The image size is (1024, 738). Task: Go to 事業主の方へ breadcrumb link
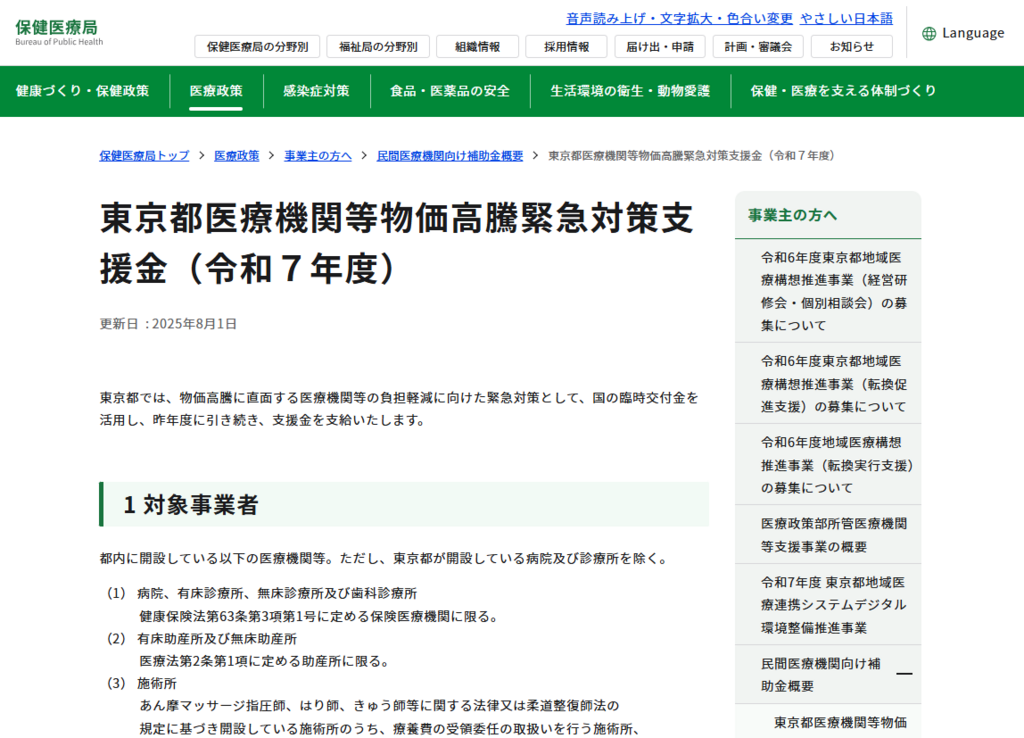click(317, 155)
